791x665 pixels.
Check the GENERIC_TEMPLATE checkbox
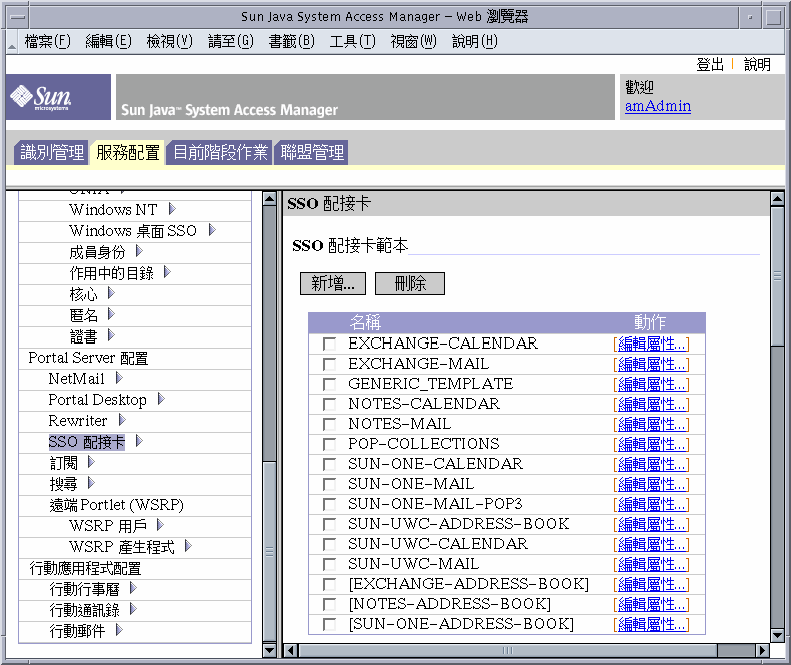point(329,384)
